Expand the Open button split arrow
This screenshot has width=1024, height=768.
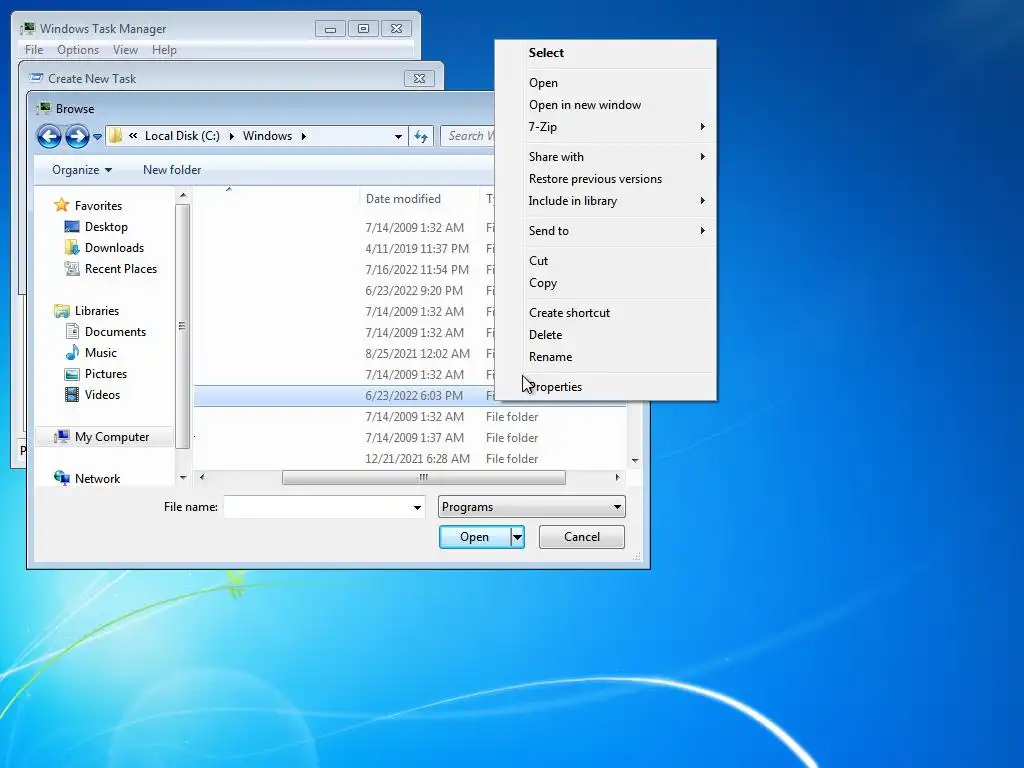coord(517,537)
